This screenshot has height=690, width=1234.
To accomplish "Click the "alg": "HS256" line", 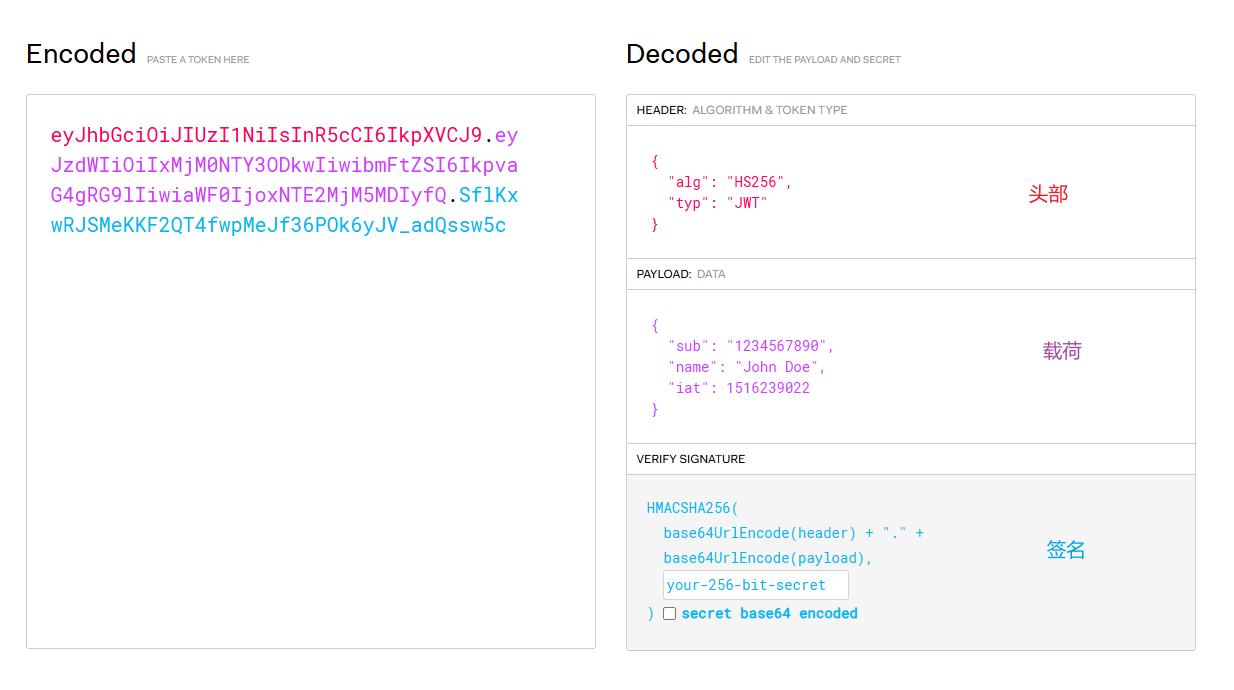I will pyautogui.click(x=730, y=182).
